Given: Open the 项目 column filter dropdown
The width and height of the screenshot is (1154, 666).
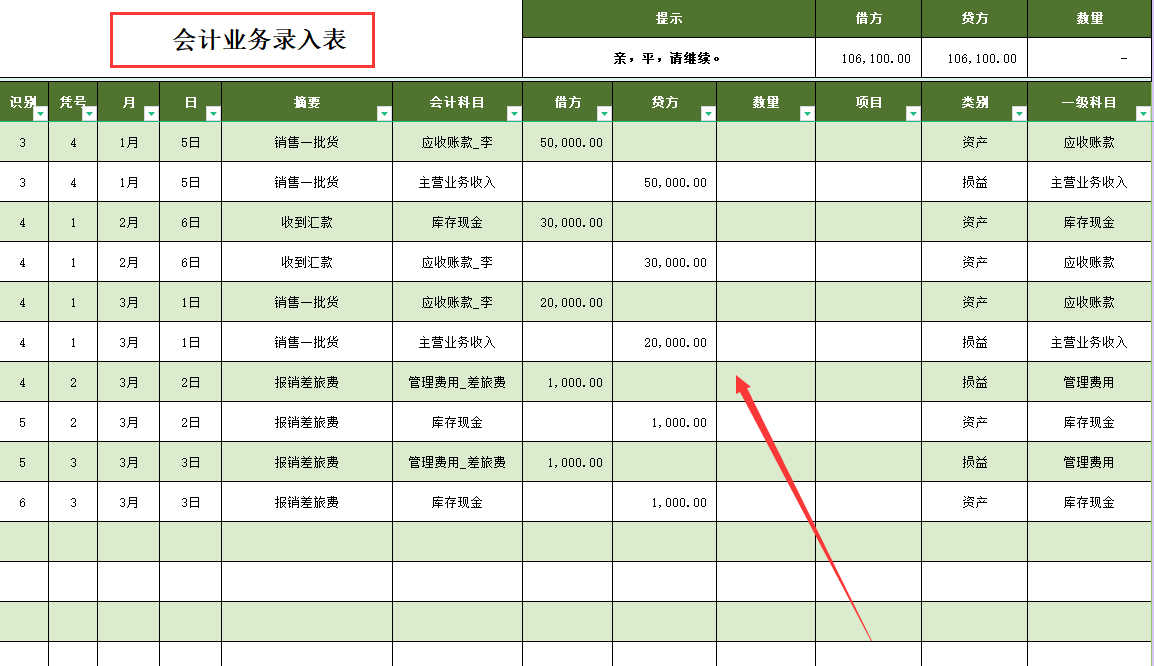Looking at the screenshot, I should coord(913,113).
